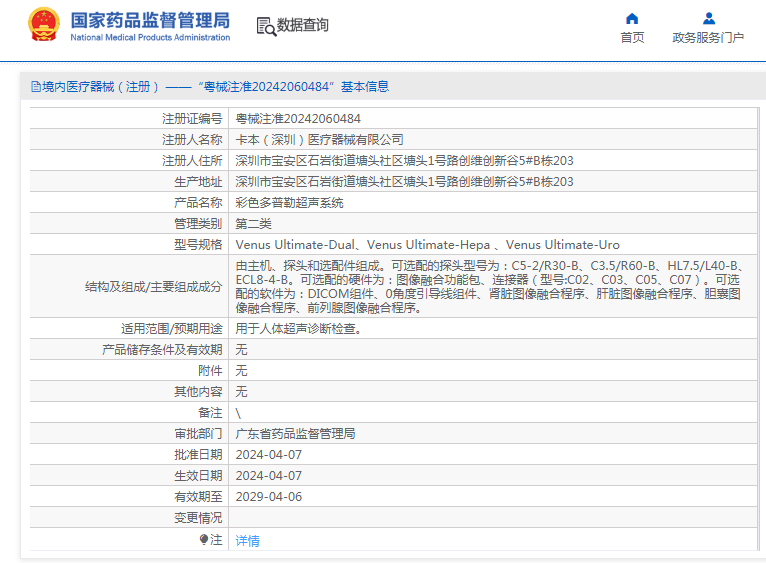Go to 首页 home page

[x=632, y=38]
